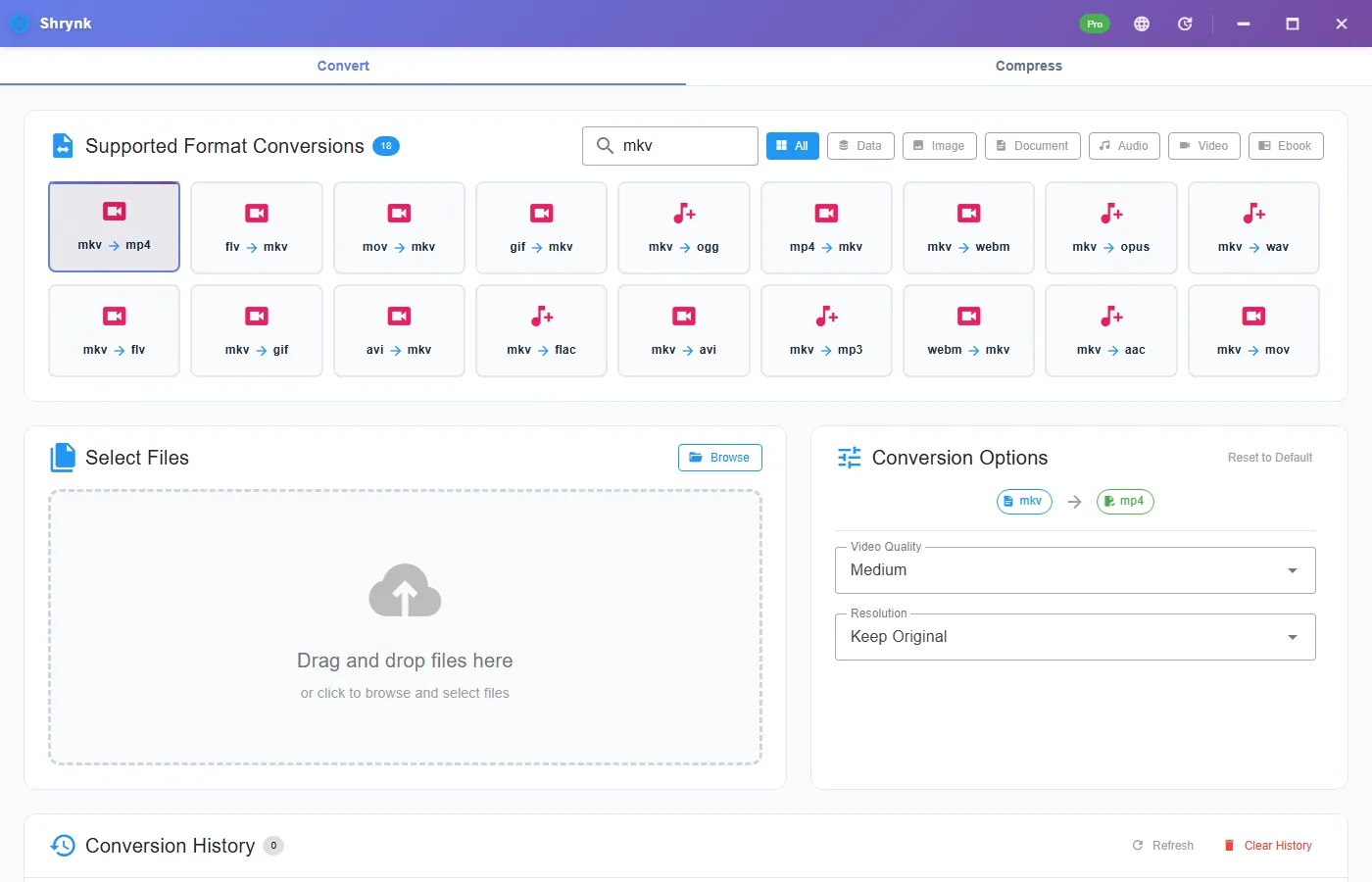This screenshot has height=882, width=1372.
Task: Click the drag and drop file area
Action: [x=405, y=627]
